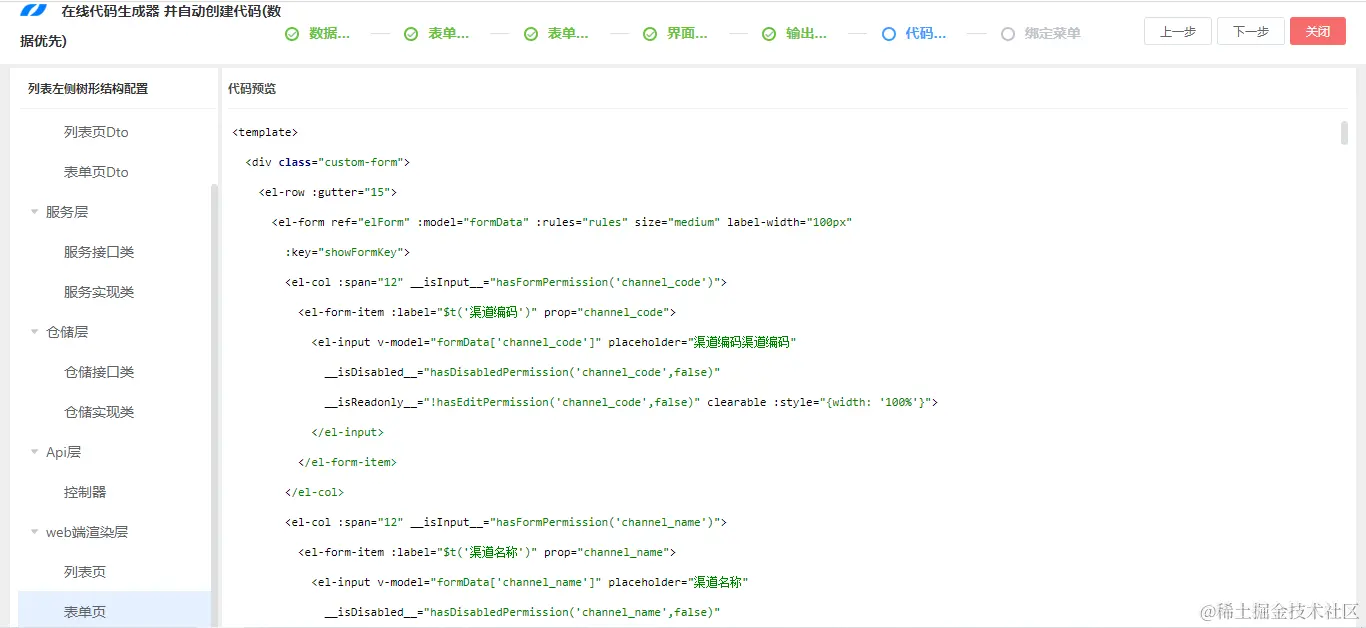Click the red 关闭 button
1366x628 pixels.
1318,31
